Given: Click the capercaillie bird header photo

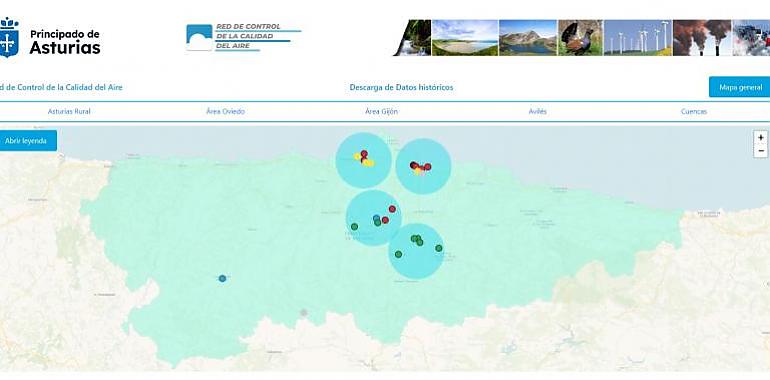Looking at the screenshot, I should coord(580,38).
